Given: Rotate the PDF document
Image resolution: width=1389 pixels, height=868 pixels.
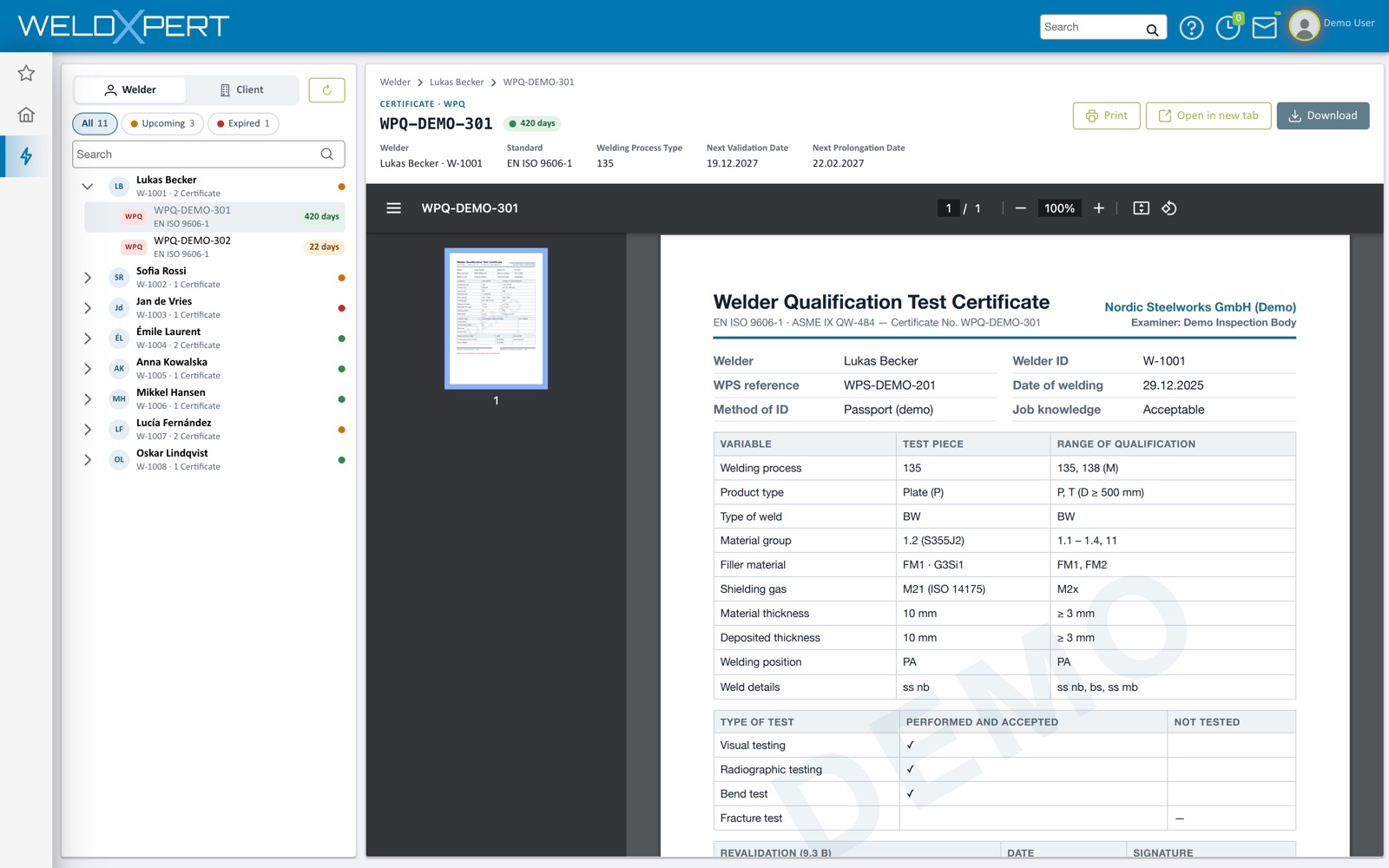Looking at the screenshot, I should 1169,208.
